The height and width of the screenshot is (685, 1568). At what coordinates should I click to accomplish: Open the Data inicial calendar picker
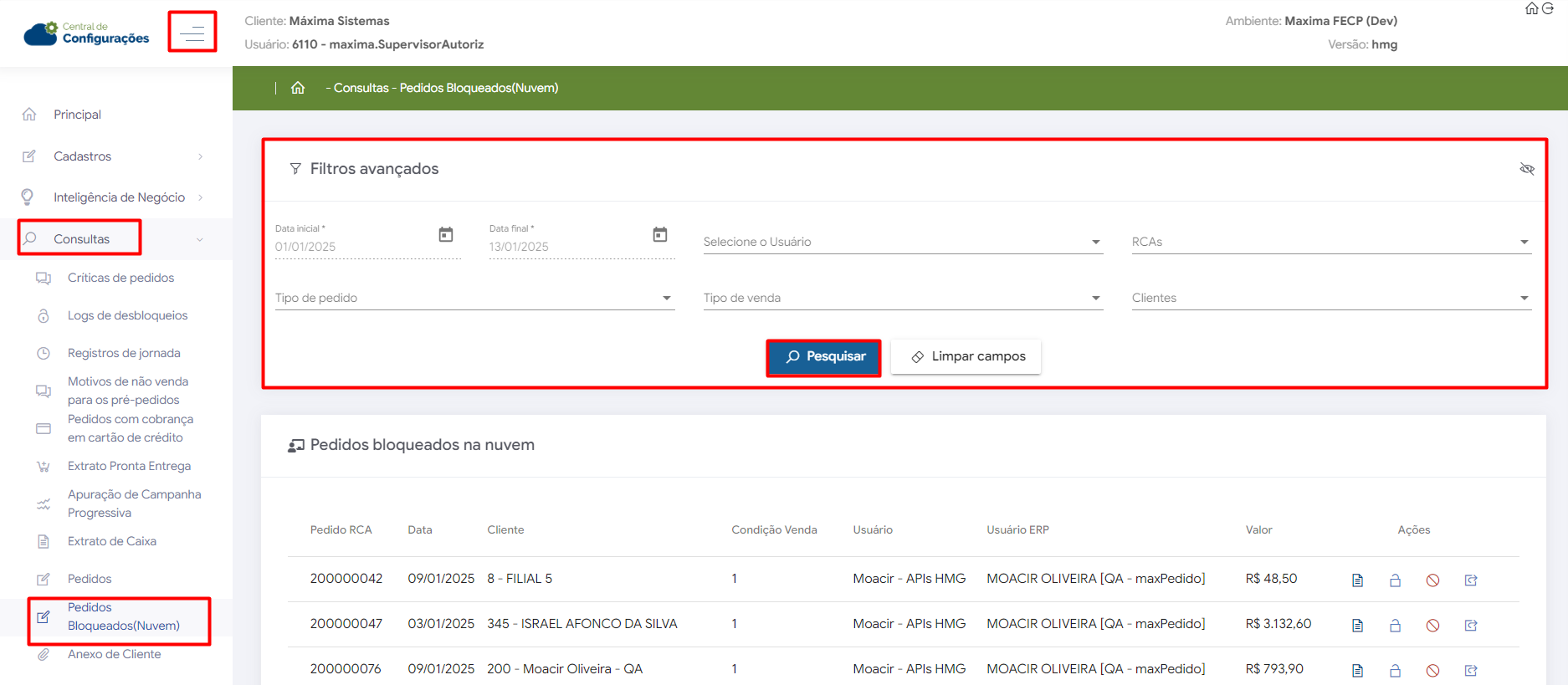click(x=446, y=235)
